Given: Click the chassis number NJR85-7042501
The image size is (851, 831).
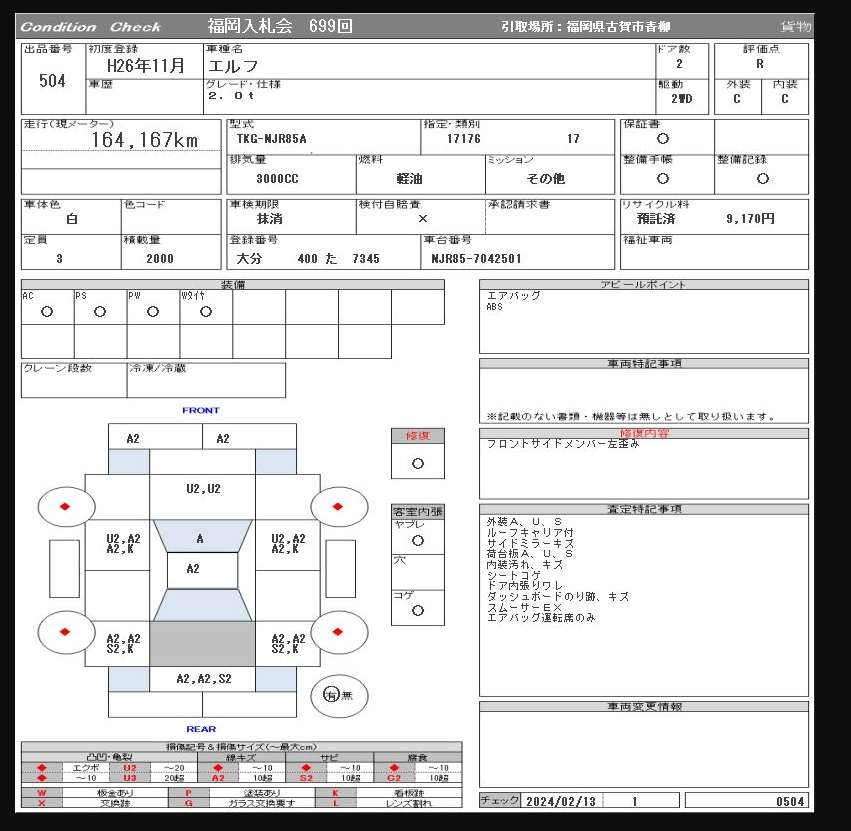Looking at the screenshot, I should pos(476,258).
